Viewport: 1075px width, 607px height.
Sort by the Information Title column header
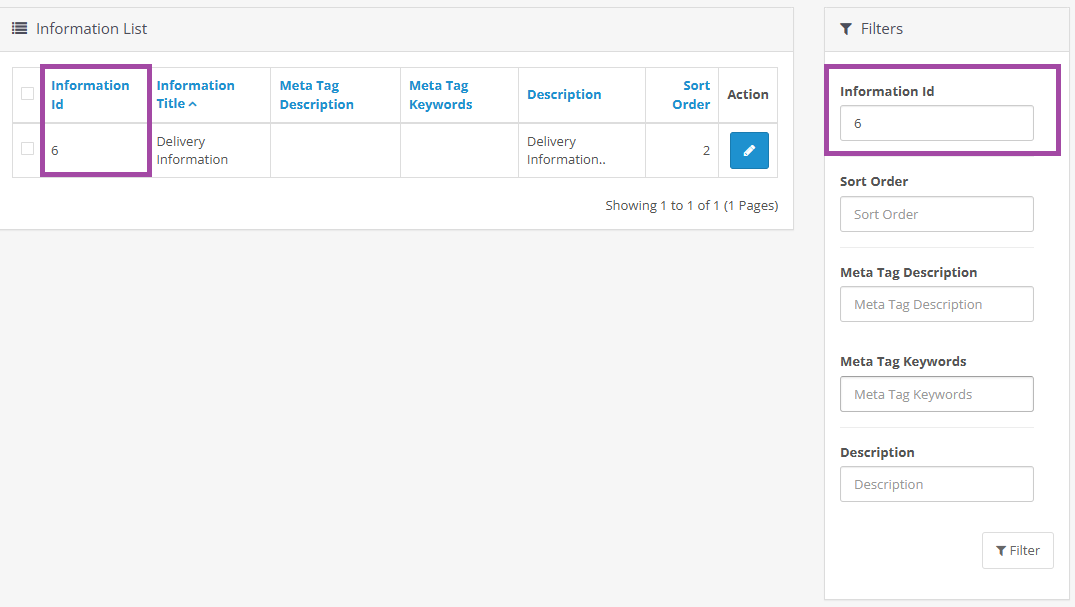pos(195,86)
